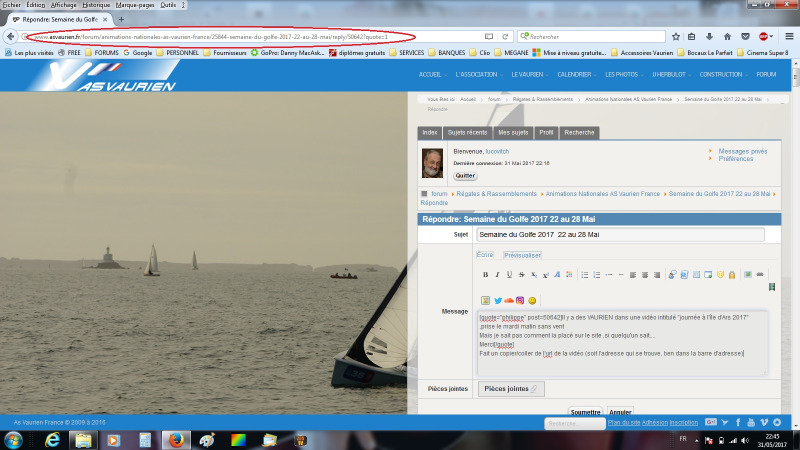Expand the L'ASSOCIATION navigation menu

pos(477,74)
